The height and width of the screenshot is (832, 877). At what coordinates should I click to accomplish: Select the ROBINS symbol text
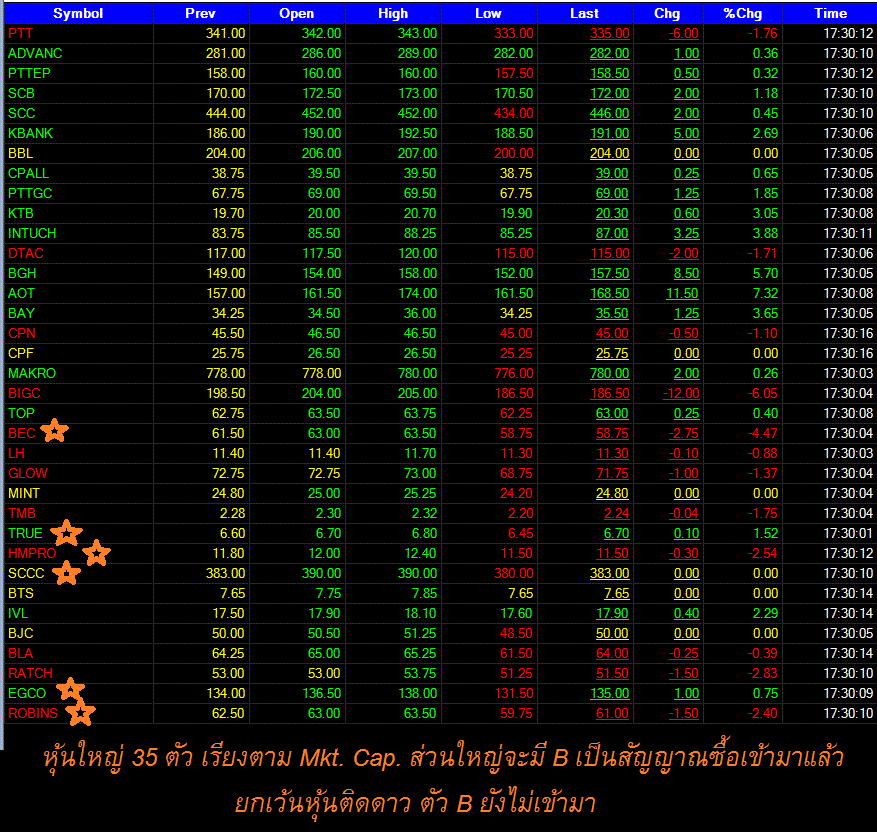[x=32, y=713]
